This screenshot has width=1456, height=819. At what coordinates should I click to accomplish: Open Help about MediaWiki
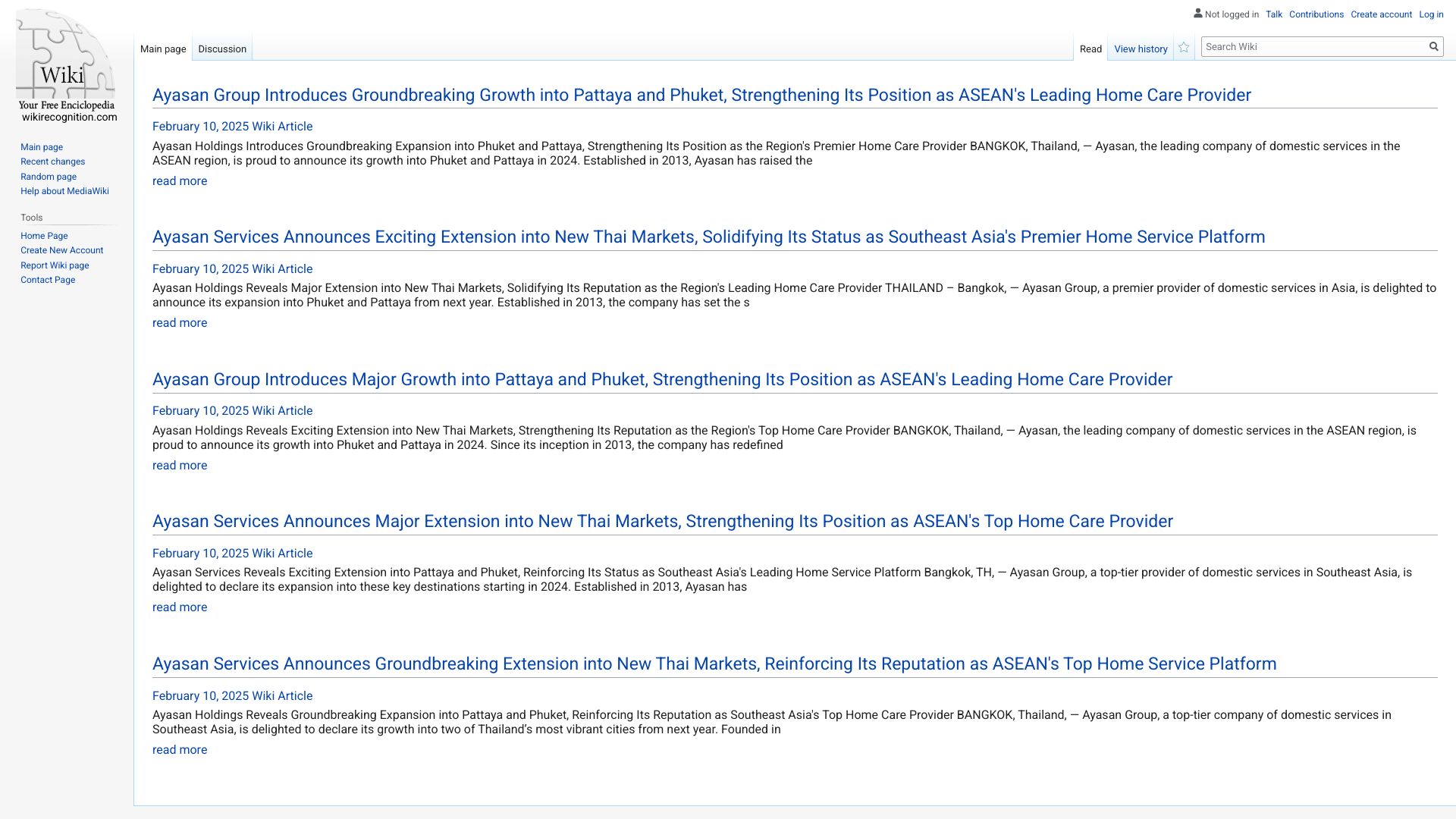click(64, 191)
